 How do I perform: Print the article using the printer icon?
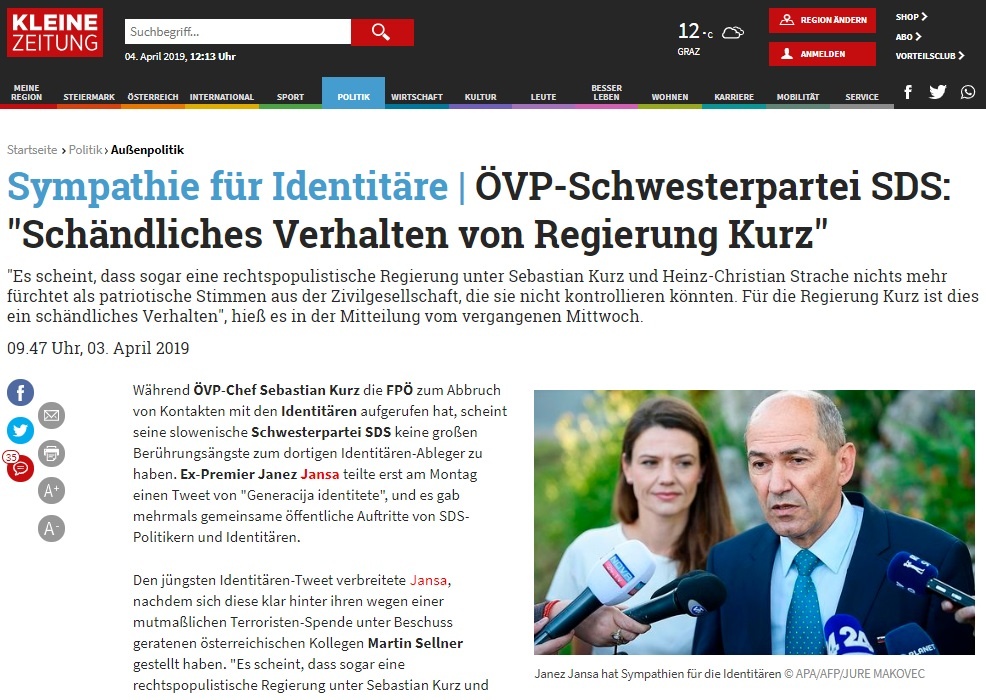(x=52, y=453)
